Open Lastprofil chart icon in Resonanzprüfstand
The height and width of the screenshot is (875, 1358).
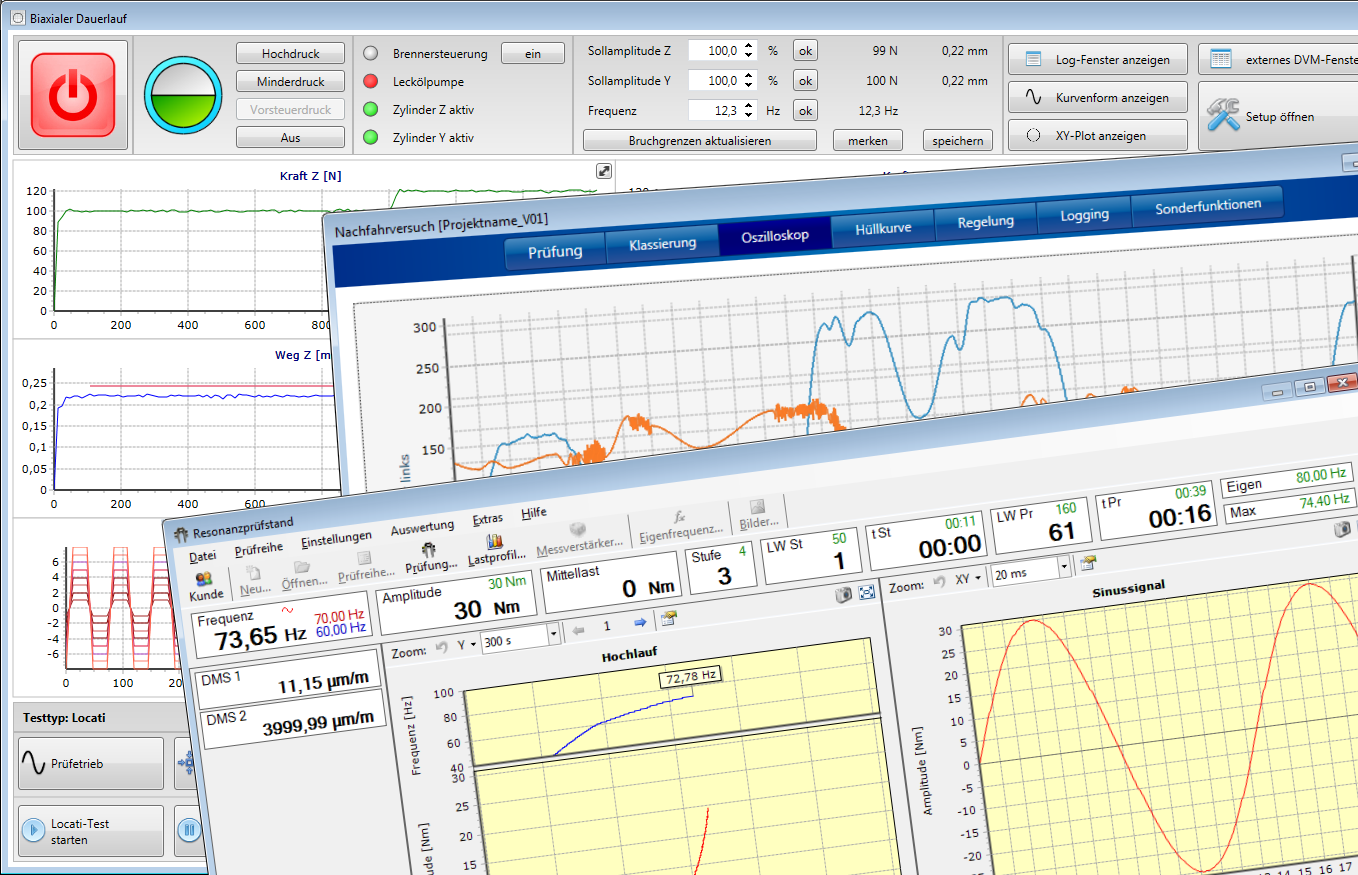pos(494,541)
